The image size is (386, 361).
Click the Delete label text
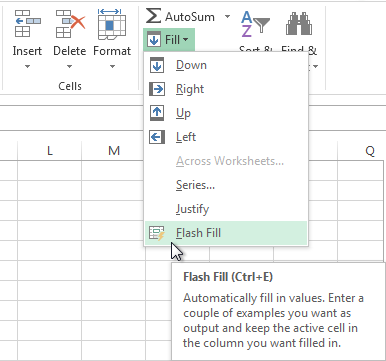[70, 51]
